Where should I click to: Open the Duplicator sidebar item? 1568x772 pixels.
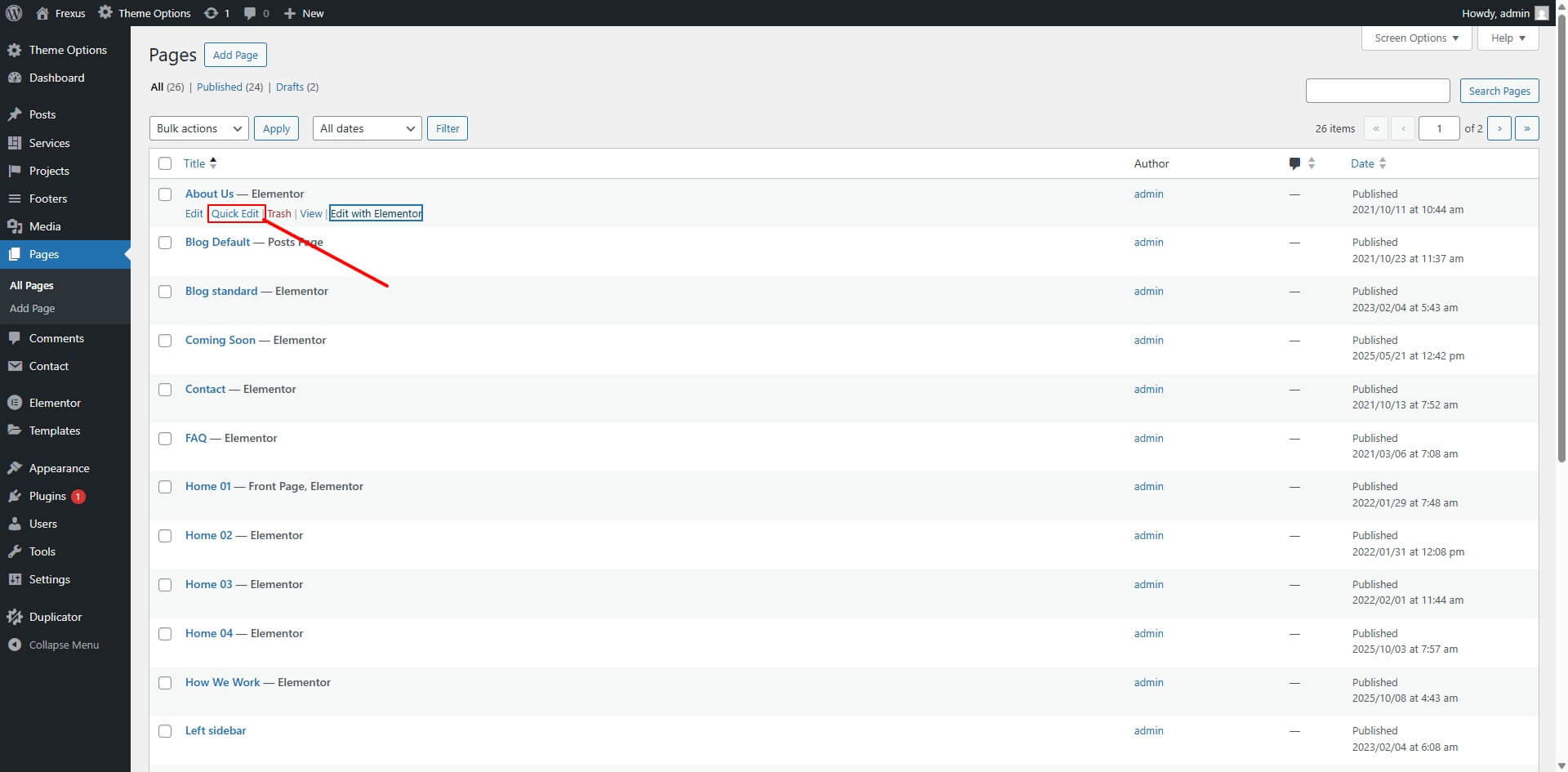click(55, 617)
